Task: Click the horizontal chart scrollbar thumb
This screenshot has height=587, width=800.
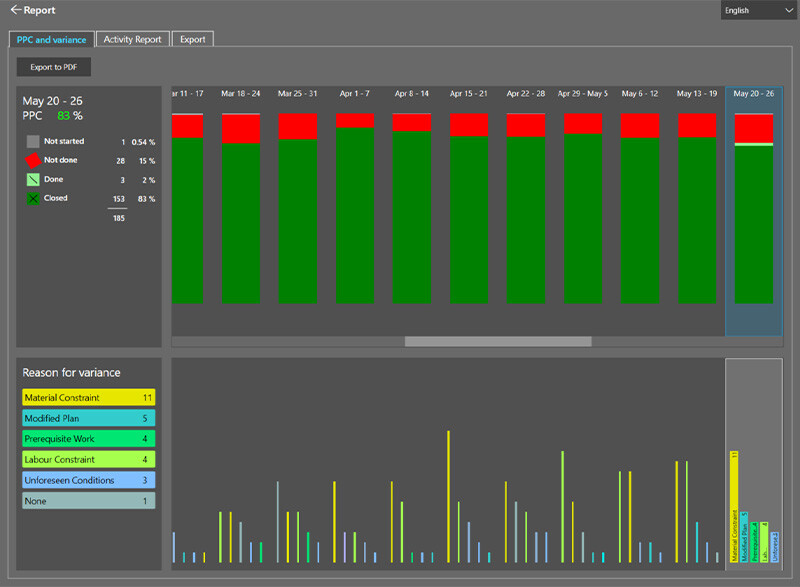Action: click(x=497, y=341)
